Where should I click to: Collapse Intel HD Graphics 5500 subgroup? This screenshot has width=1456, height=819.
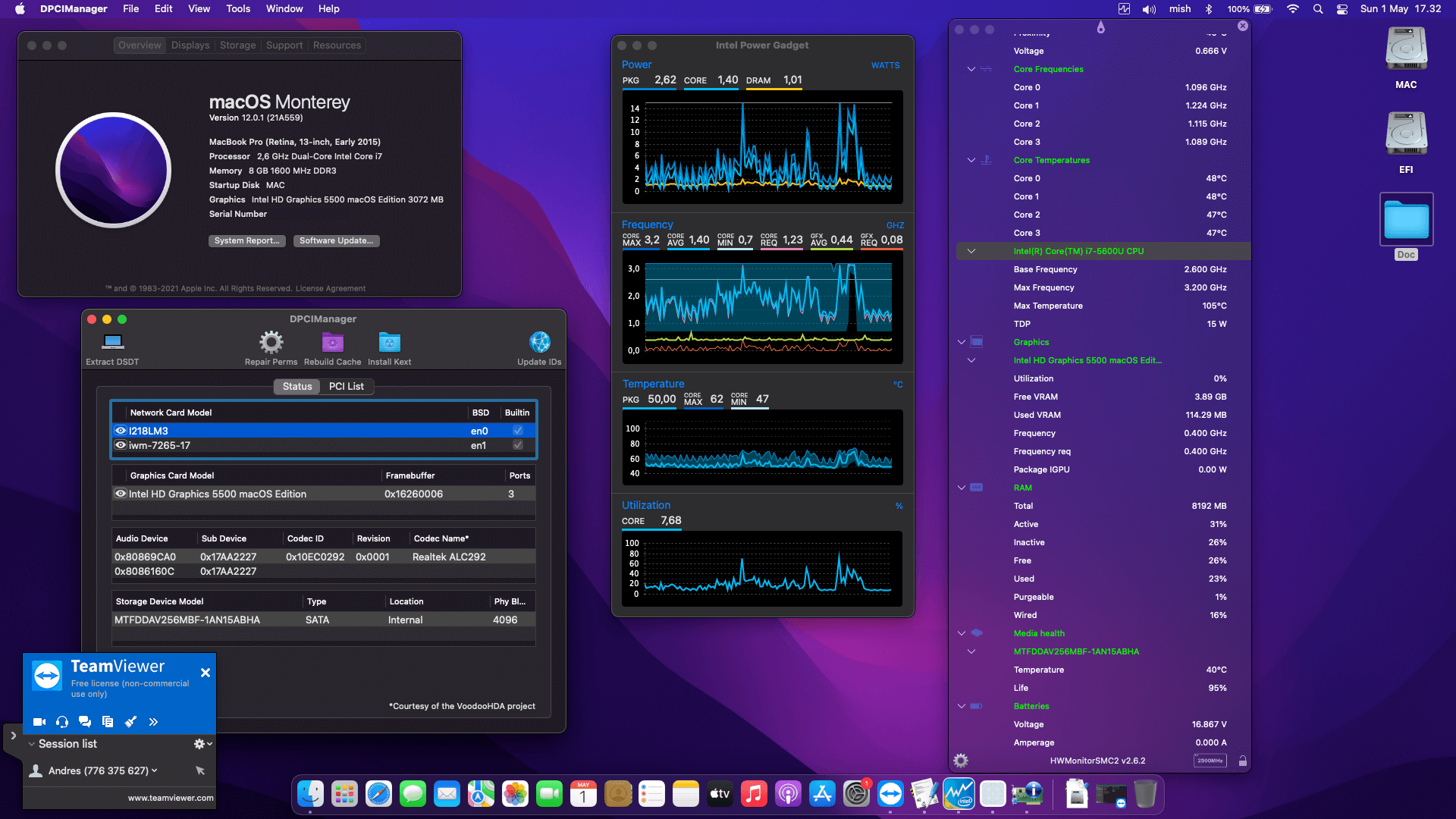[971, 360]
